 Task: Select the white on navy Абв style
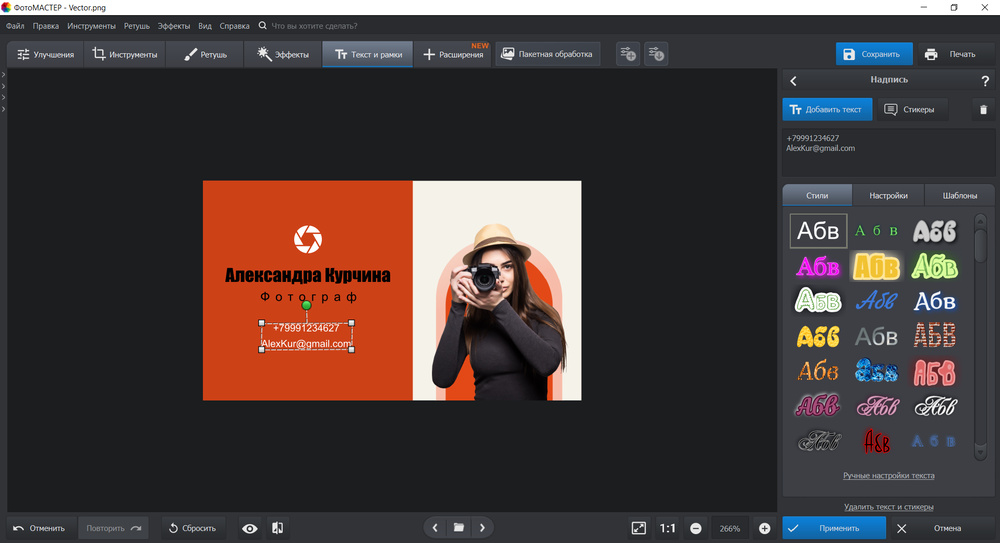(934, 301)
